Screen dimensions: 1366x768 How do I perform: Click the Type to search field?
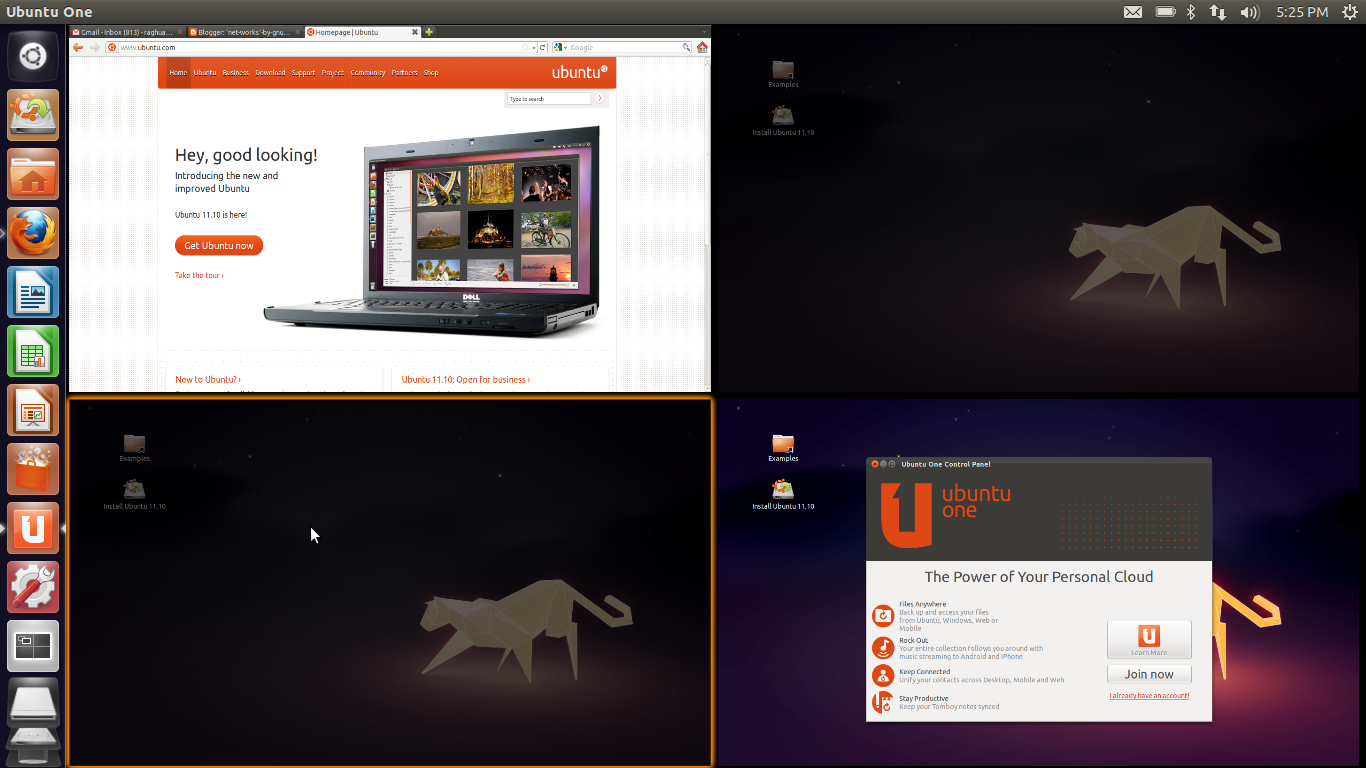point(547,97)
